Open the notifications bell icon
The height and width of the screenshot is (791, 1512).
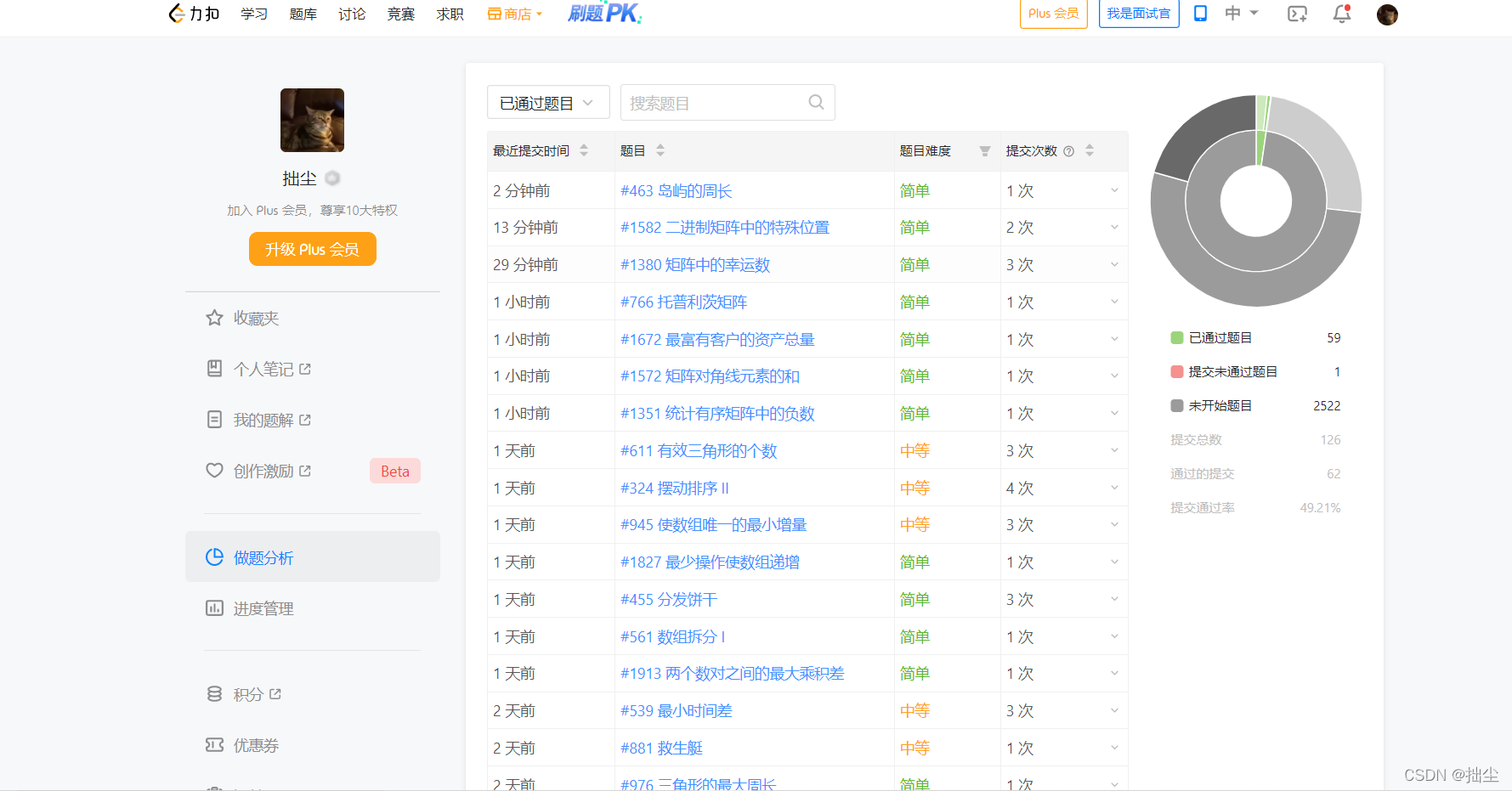click(x=1342, y=14)
